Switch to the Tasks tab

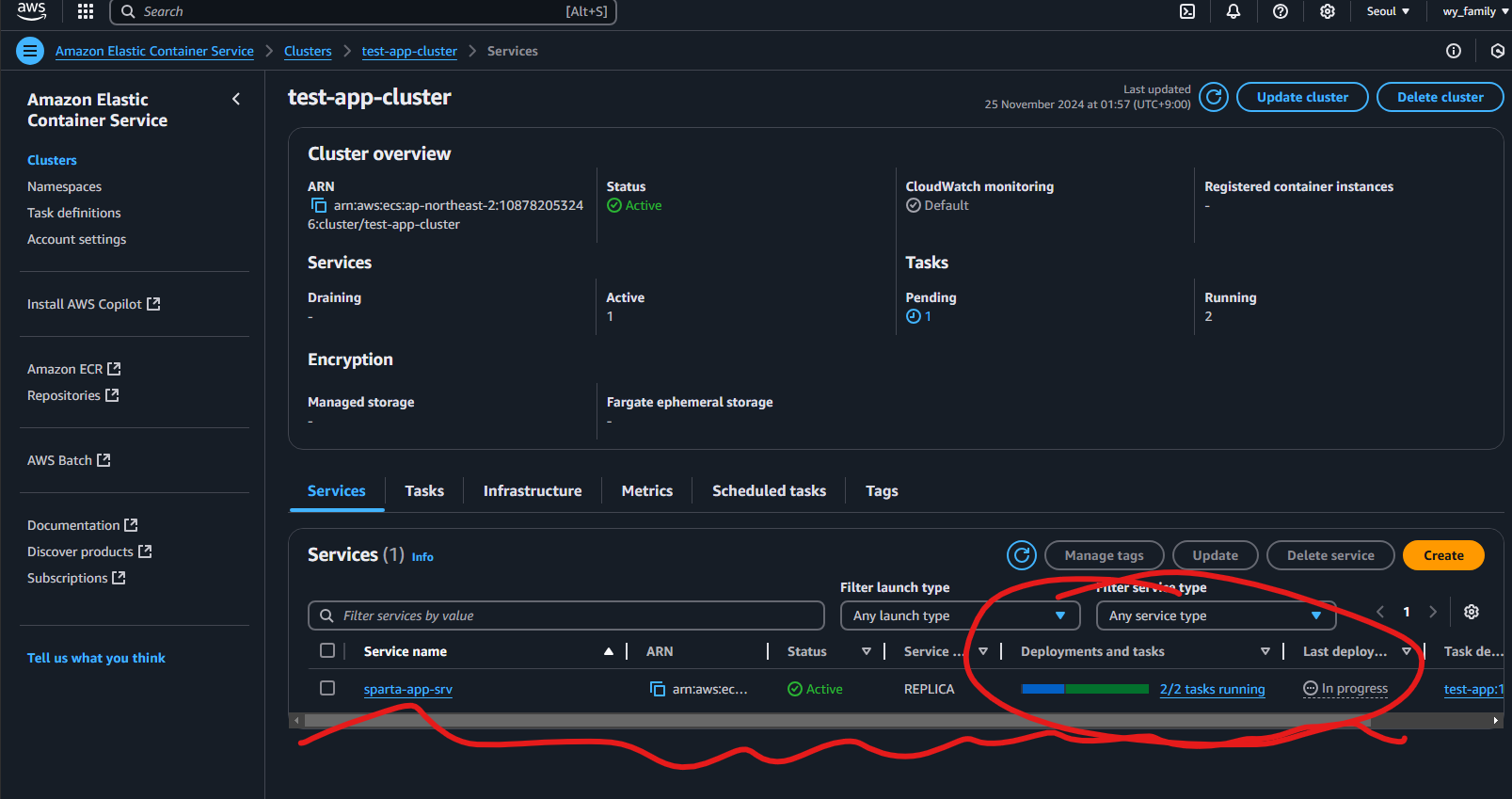click(424, 490)
